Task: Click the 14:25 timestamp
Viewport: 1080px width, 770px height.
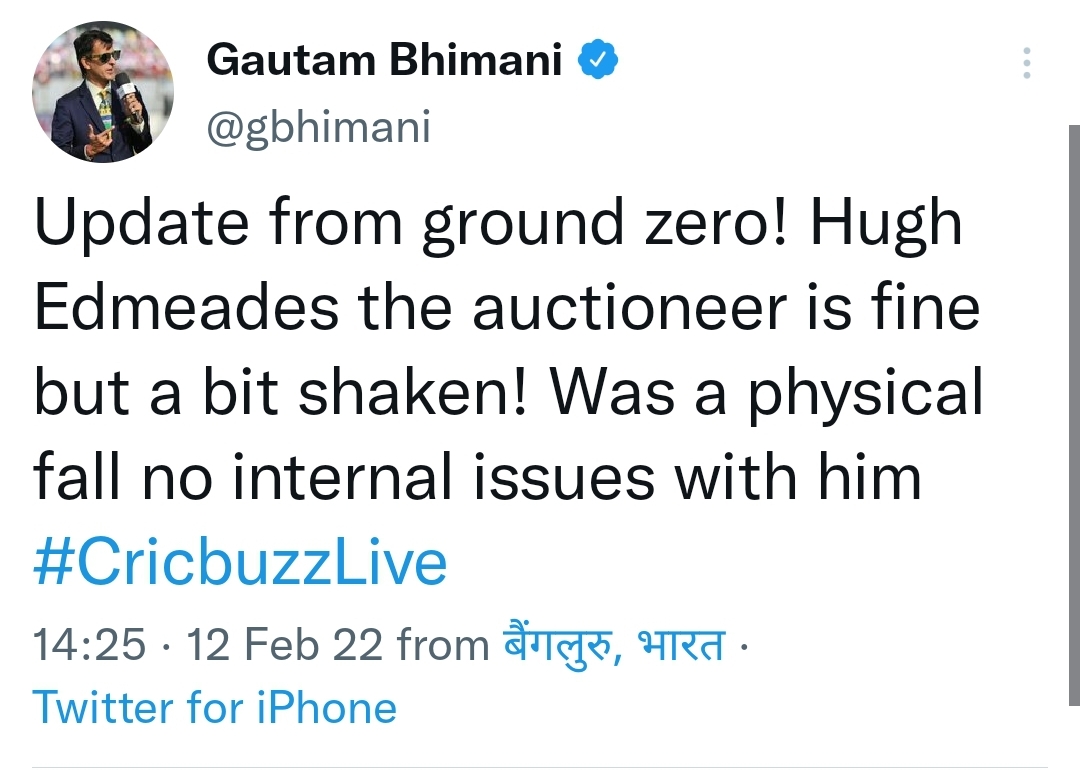Action: [x=90, y=645]
